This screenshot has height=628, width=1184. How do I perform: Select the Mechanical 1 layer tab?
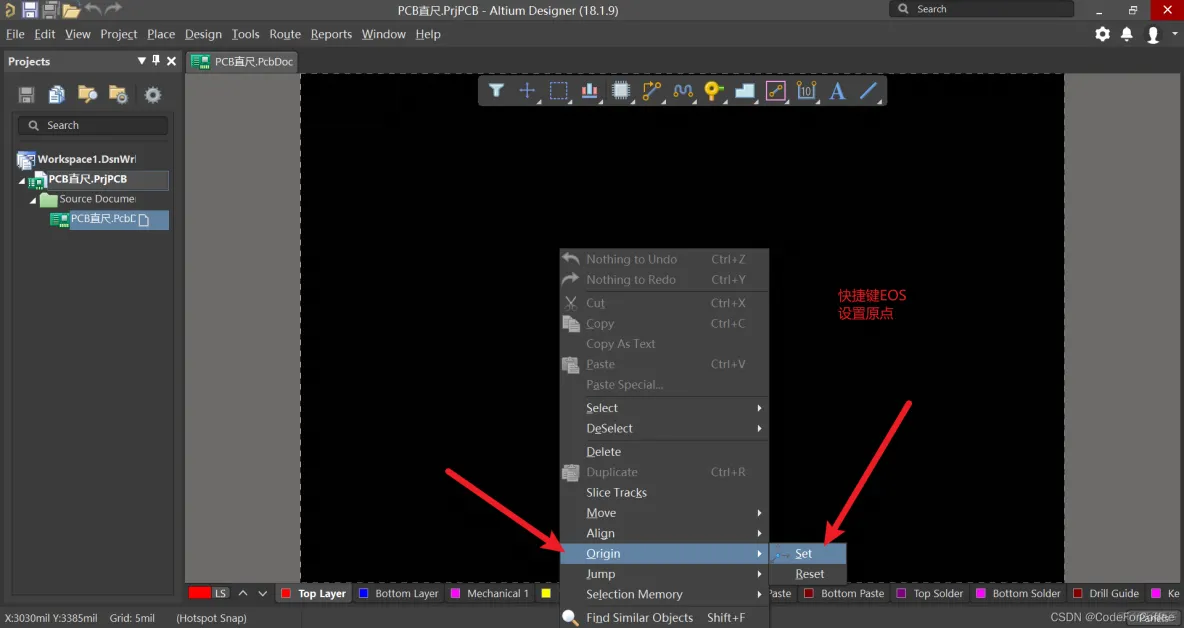pos(490,593)
